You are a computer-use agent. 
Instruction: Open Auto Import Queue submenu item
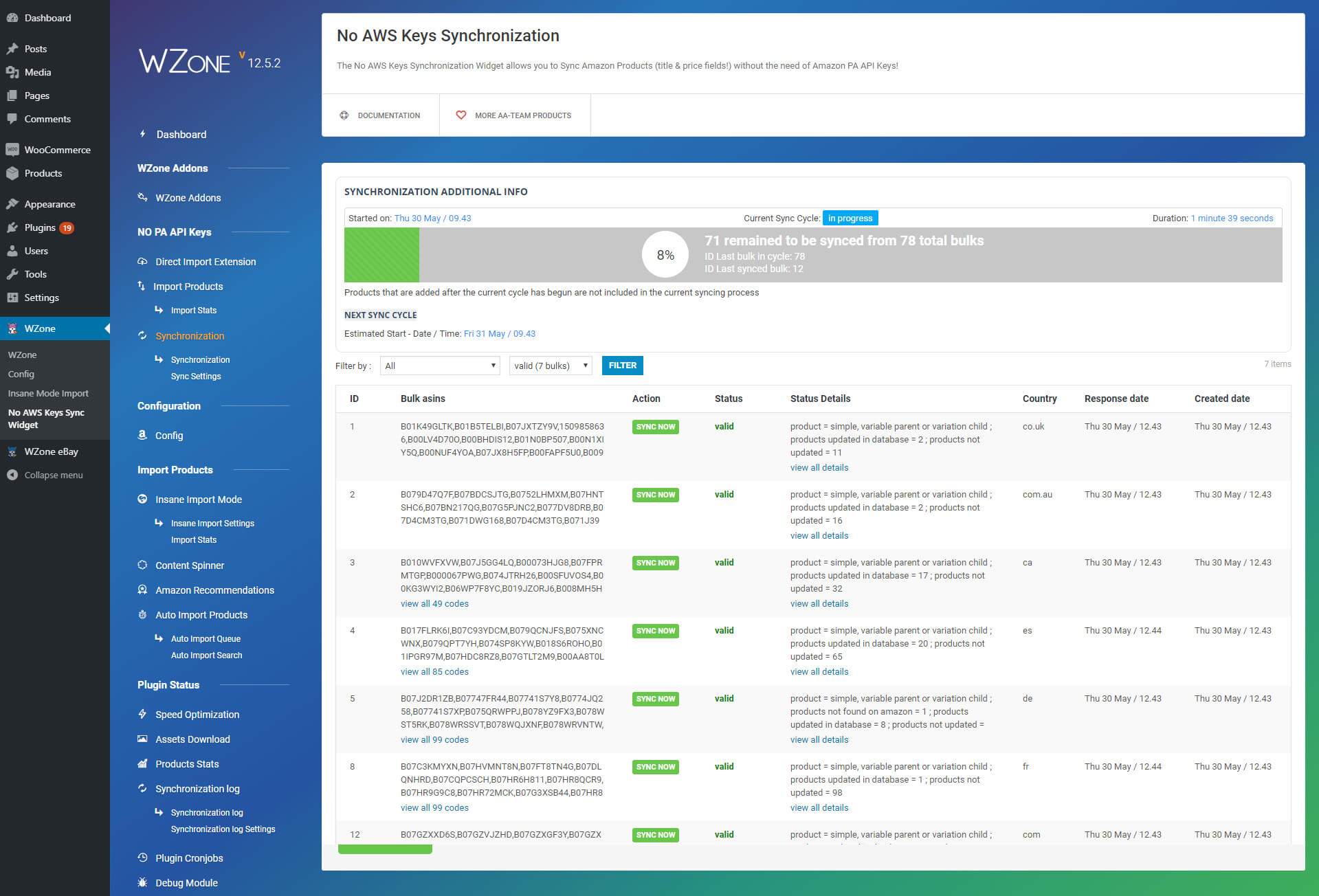pos(206,639)
